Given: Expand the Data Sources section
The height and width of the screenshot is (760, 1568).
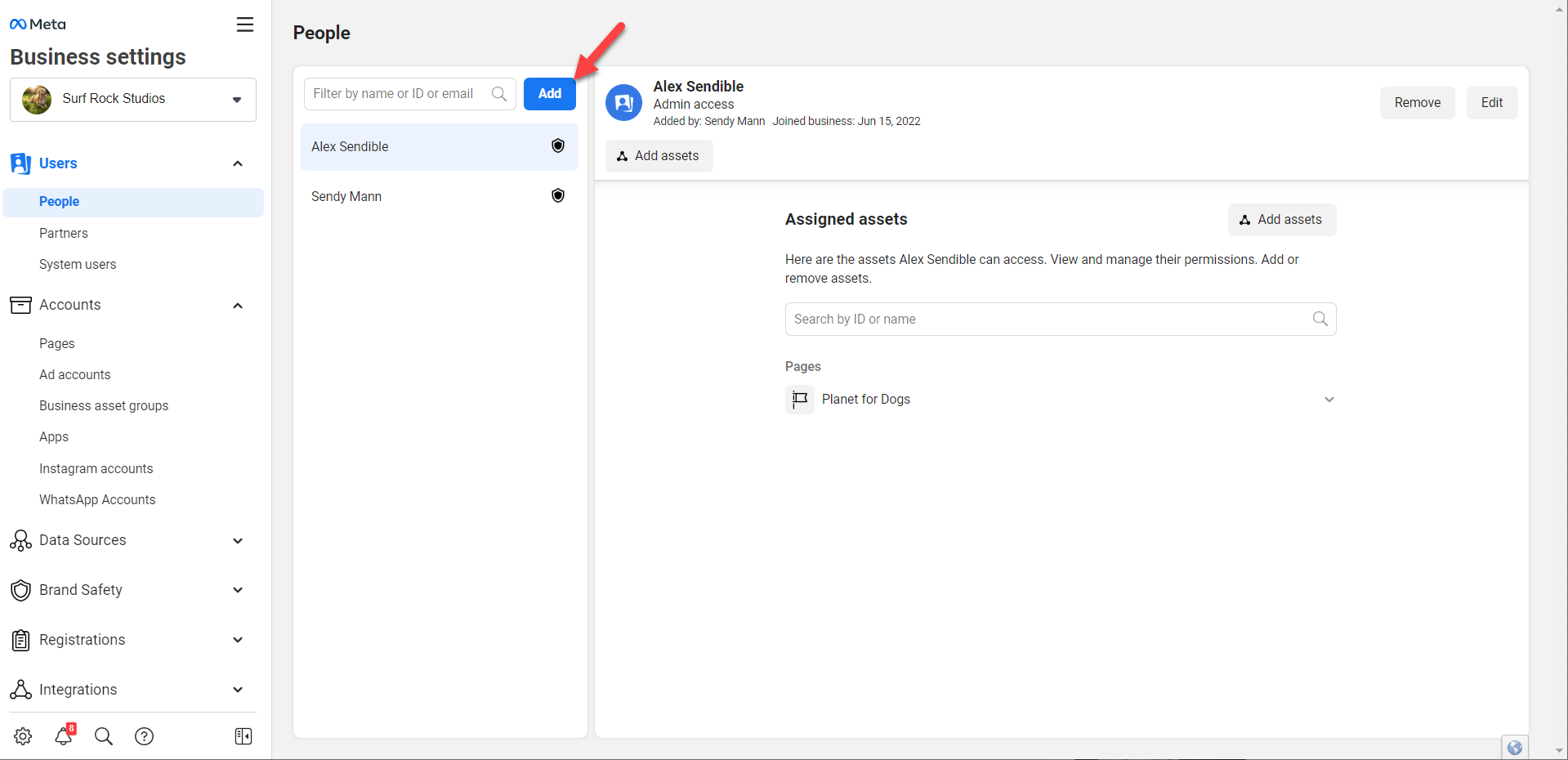Looking at the screenshot, I should tap(238, 540).
